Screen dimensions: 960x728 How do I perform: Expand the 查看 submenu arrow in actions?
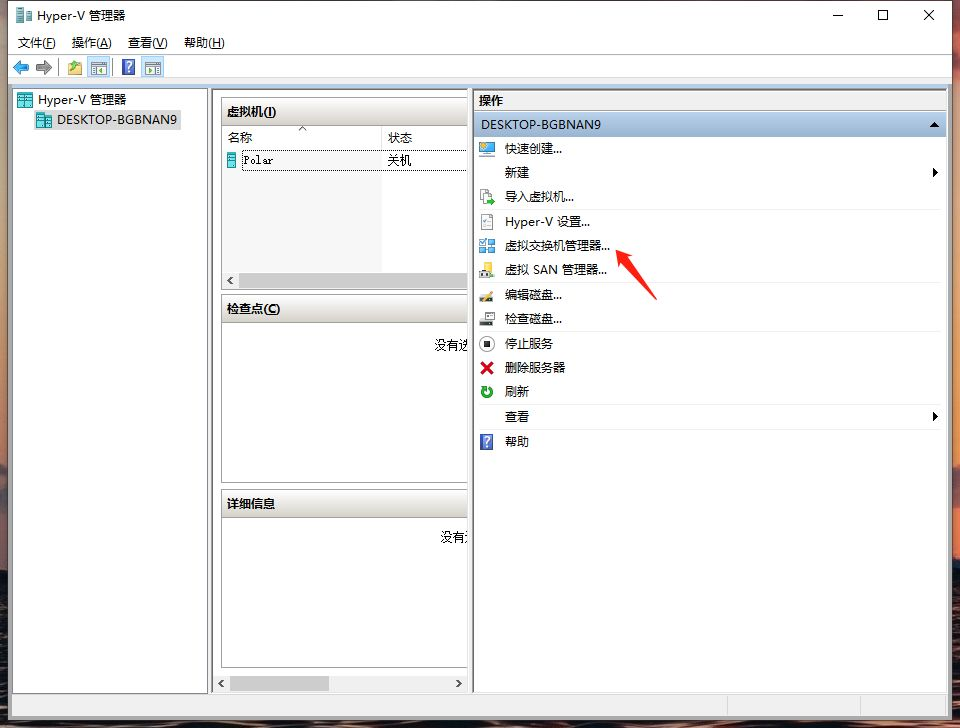coord(935,417)
